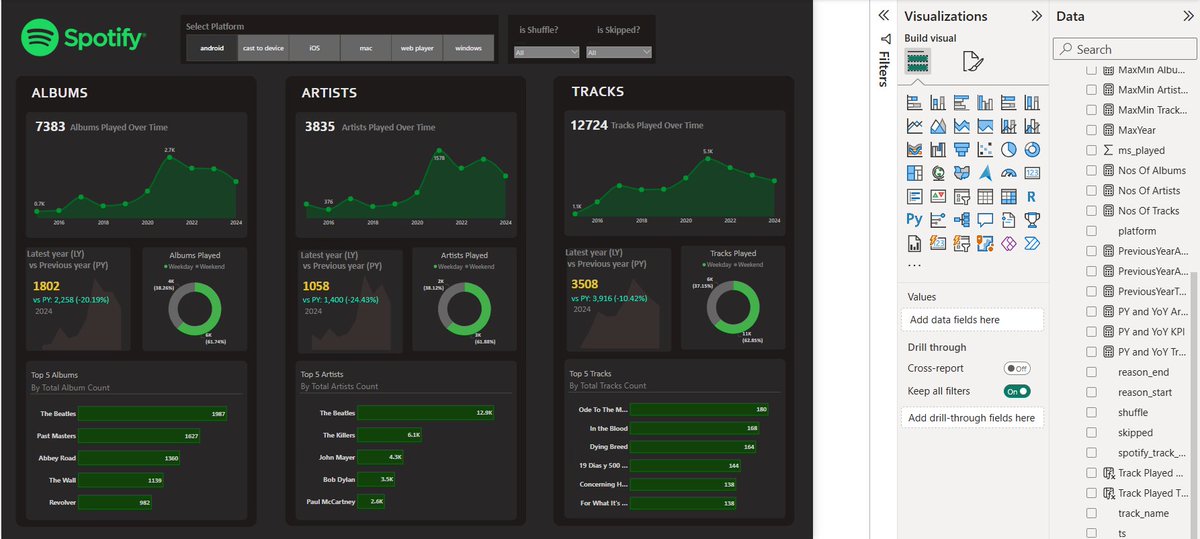Click the Data pane search box
1200x539 pixels.
click(x=1126, y=49)
